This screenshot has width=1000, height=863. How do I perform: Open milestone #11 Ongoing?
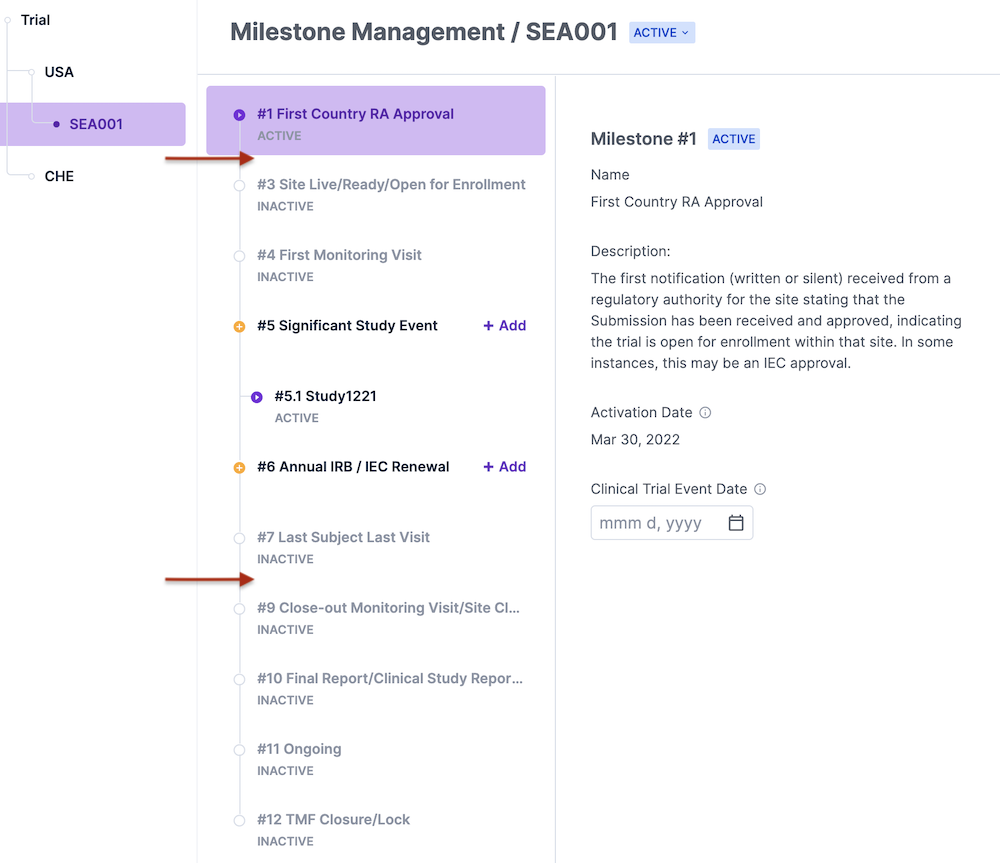[x=299, y=749]
